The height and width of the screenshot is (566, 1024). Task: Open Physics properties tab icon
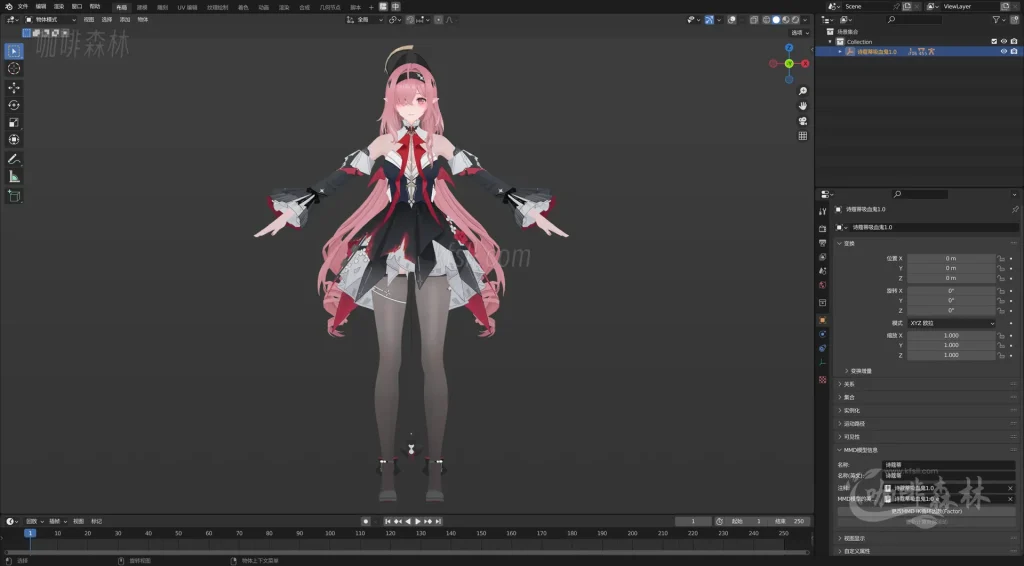[822, 334]
